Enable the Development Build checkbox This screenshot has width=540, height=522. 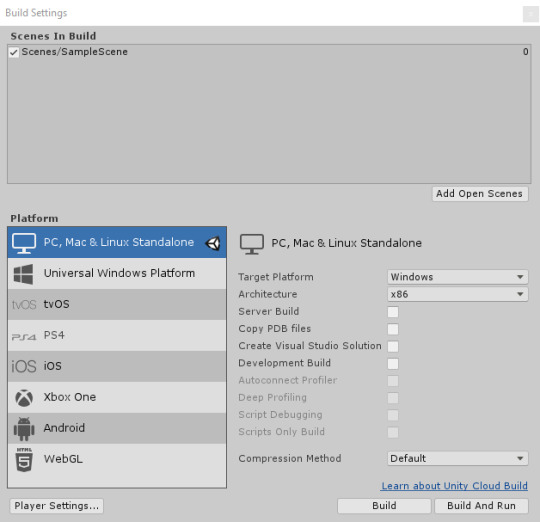pyautogui.click(x=393, y=364)
